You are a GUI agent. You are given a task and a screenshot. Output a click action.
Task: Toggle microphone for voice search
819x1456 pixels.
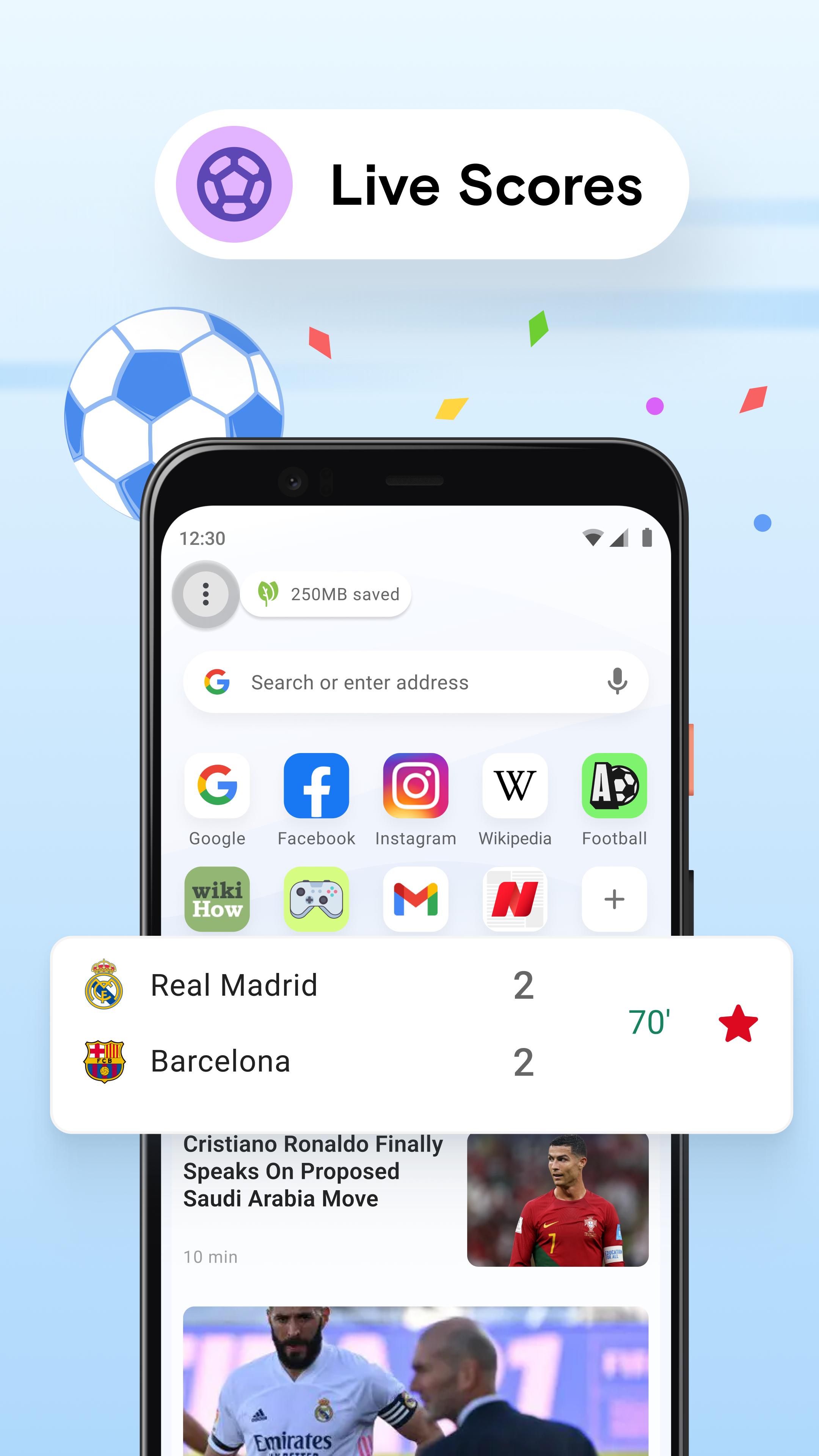click(620, 683)
